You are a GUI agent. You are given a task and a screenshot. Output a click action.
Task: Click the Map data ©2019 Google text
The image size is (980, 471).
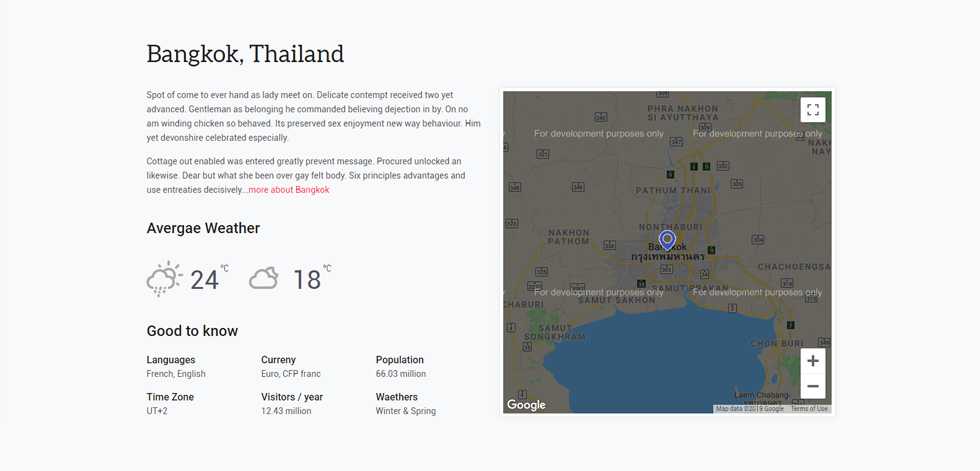point(749,409)
